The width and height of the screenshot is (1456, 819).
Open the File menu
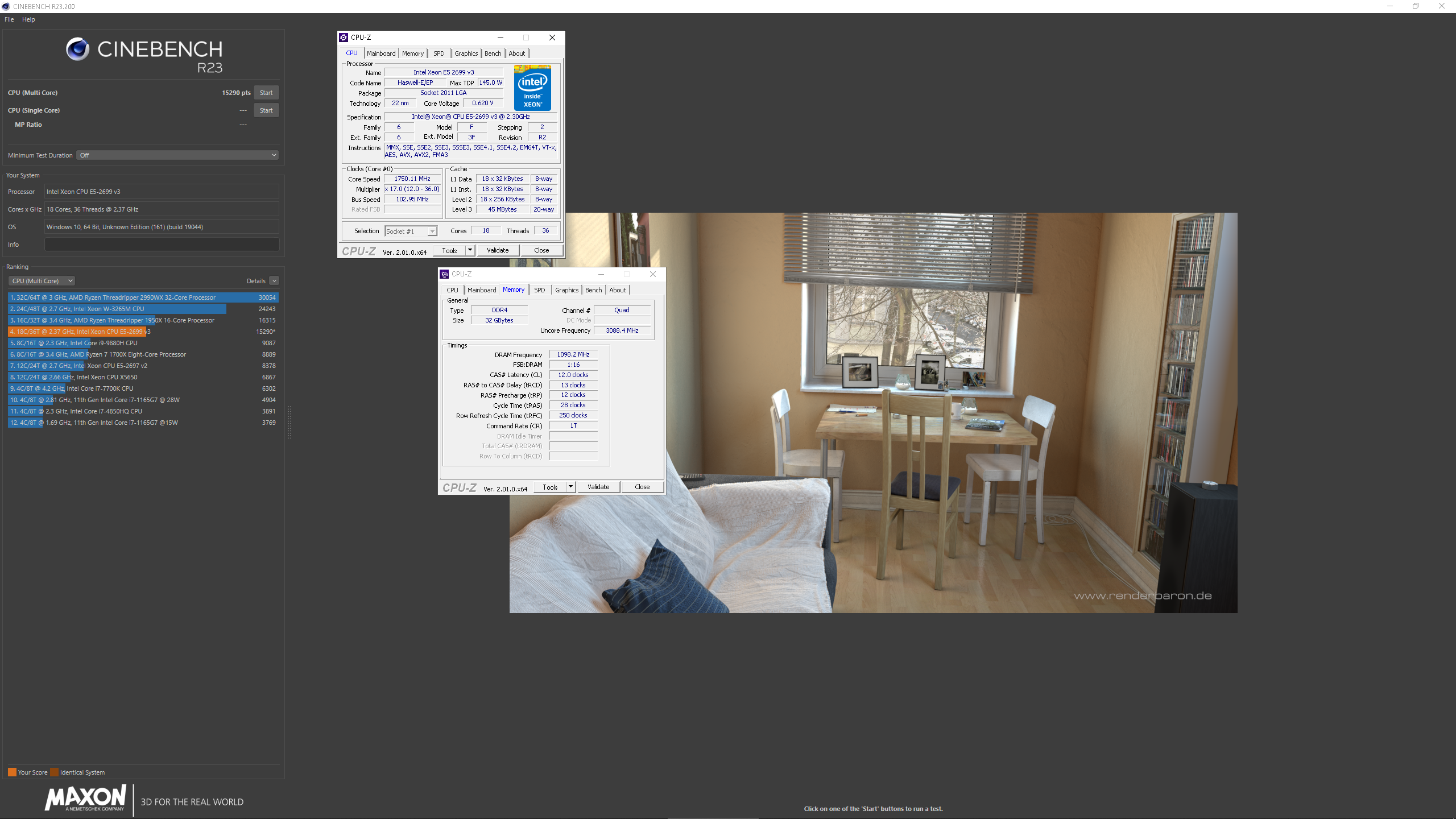coord(9,19)
